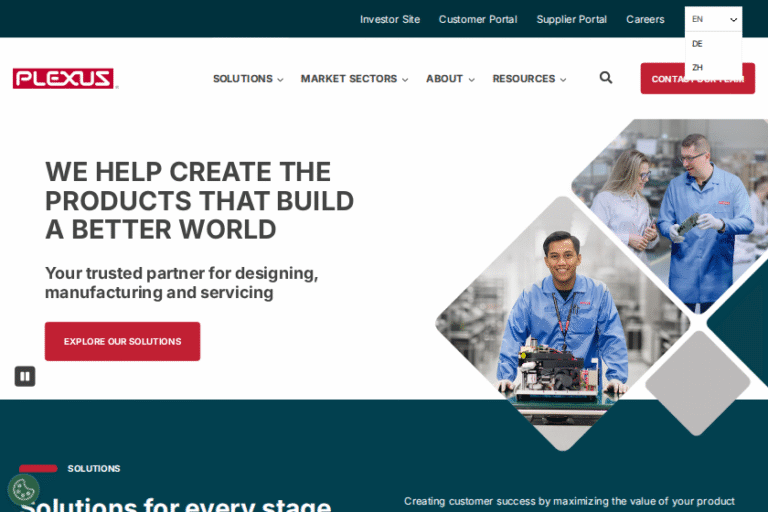This screenshot has height=512, width=768.
Task: Pause the hero carousel slideshow
Action: point(25,376)
